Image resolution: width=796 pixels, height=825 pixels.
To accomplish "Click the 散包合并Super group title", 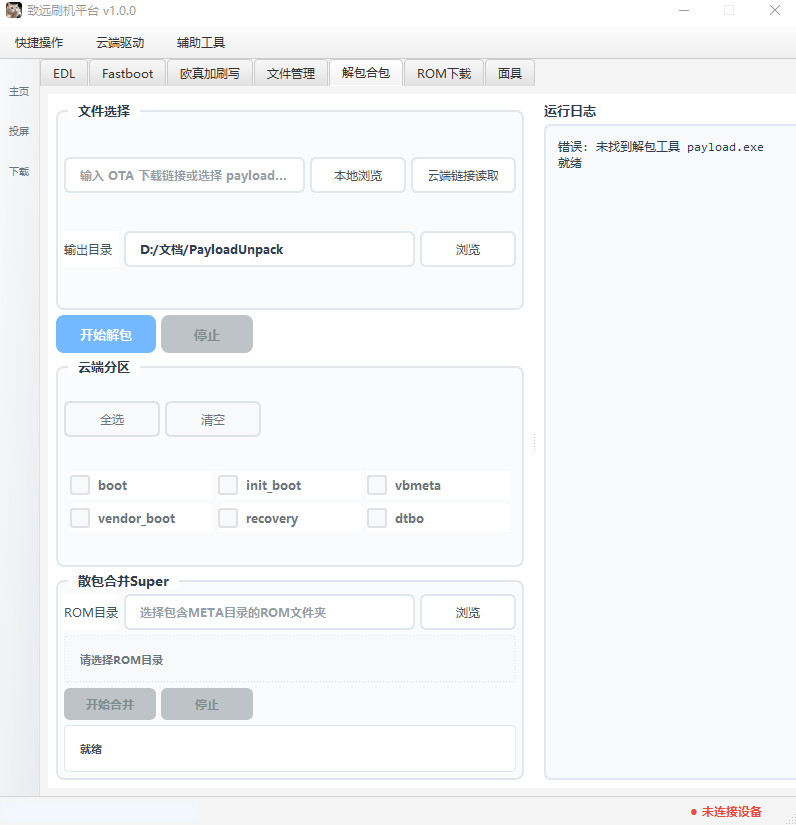I will tap(123, 581).
